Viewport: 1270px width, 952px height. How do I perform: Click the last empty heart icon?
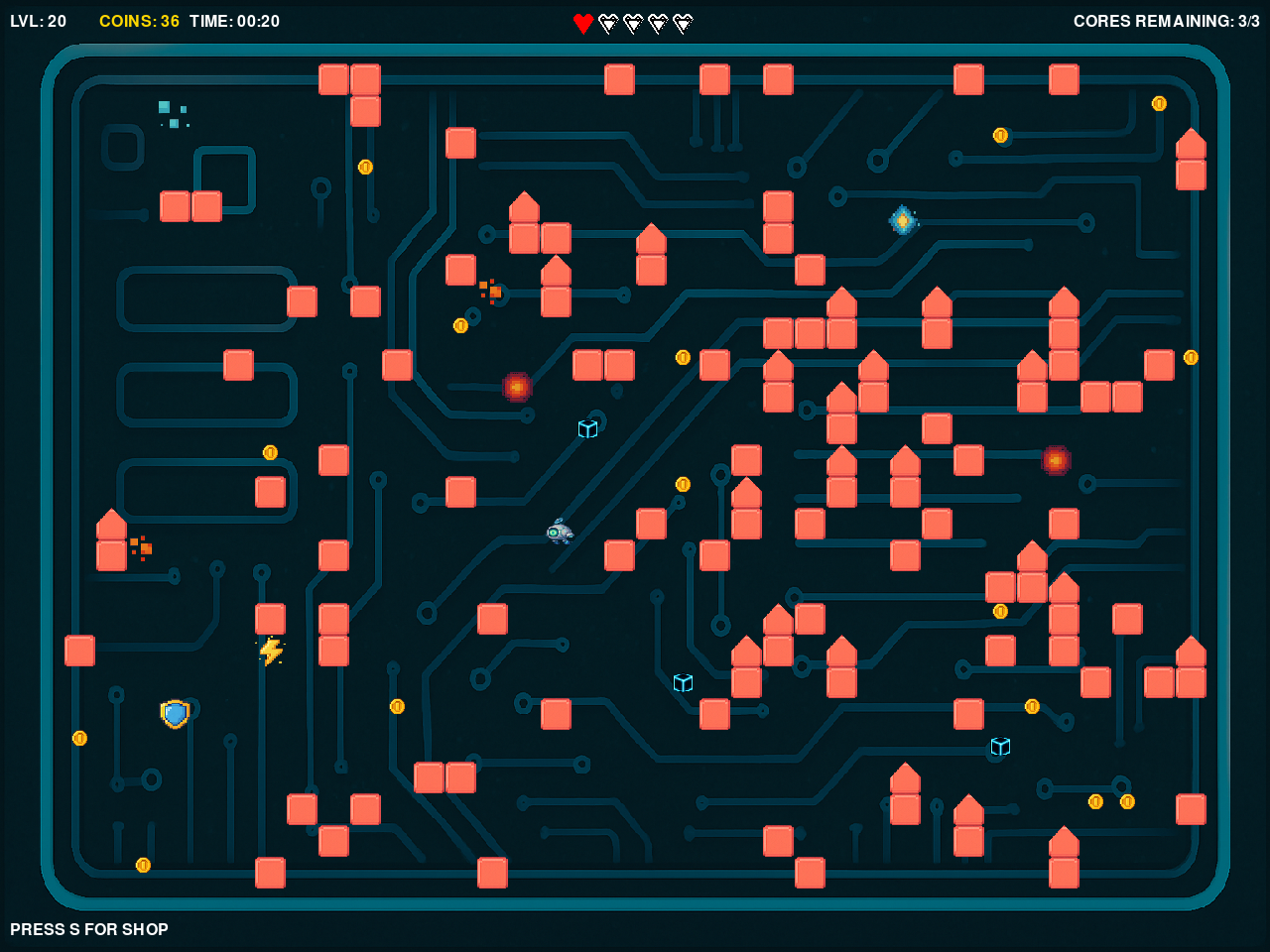click(683, 23)
